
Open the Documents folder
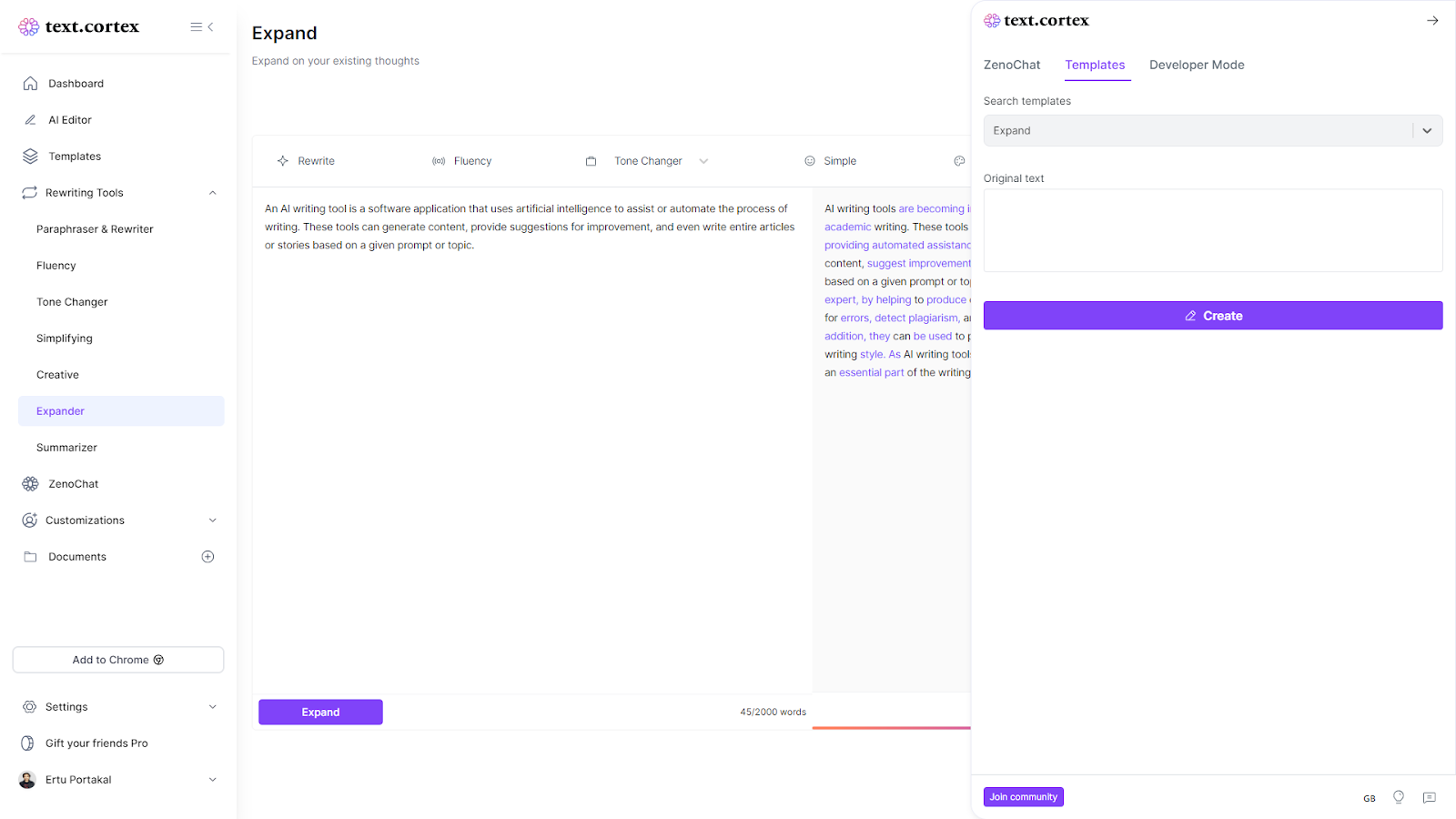[x=76, y=557]
